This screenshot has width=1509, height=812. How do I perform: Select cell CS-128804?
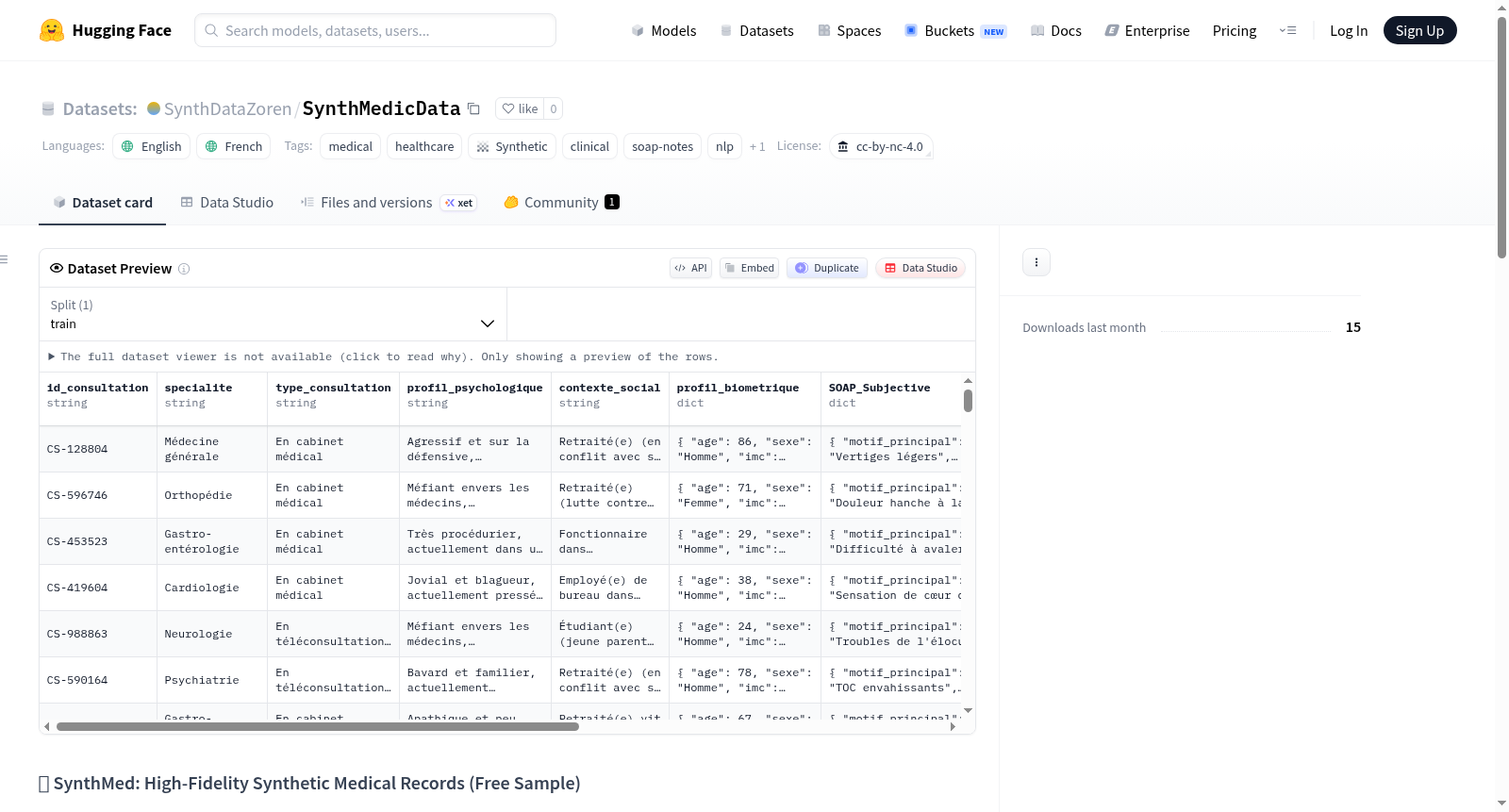(98, 449)
